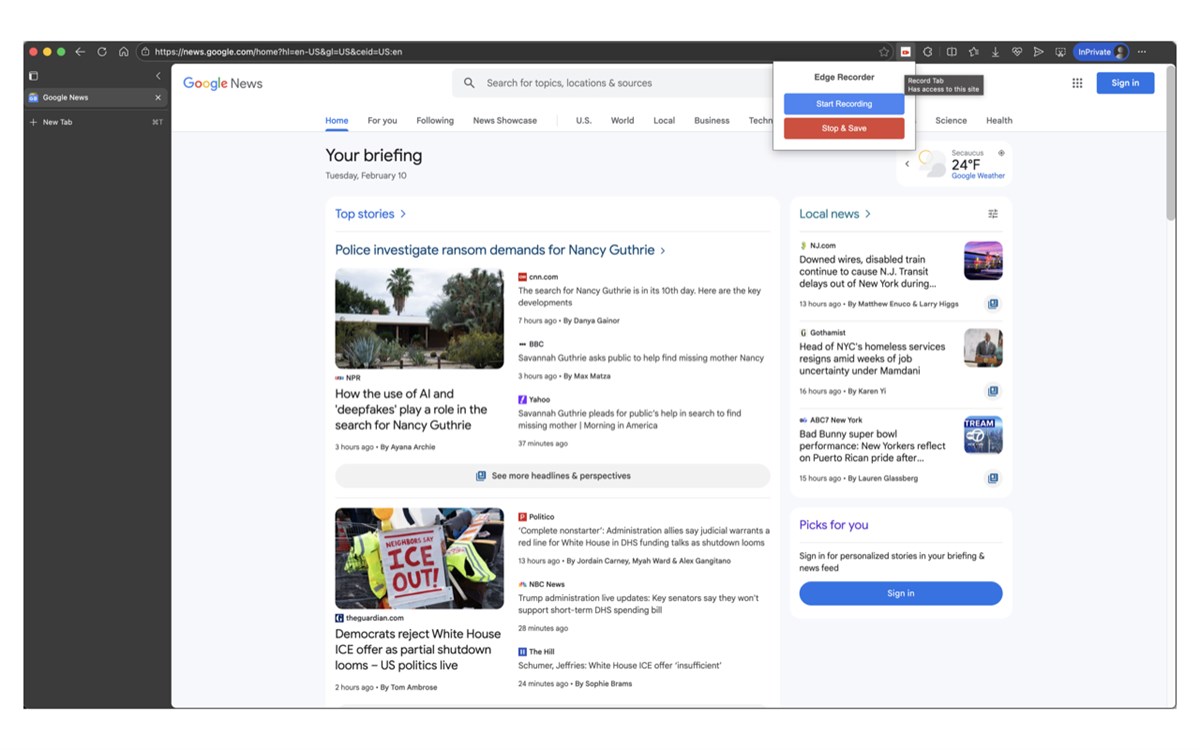
Task: Switch to the For you tab
Action: (x=382, y=120)
